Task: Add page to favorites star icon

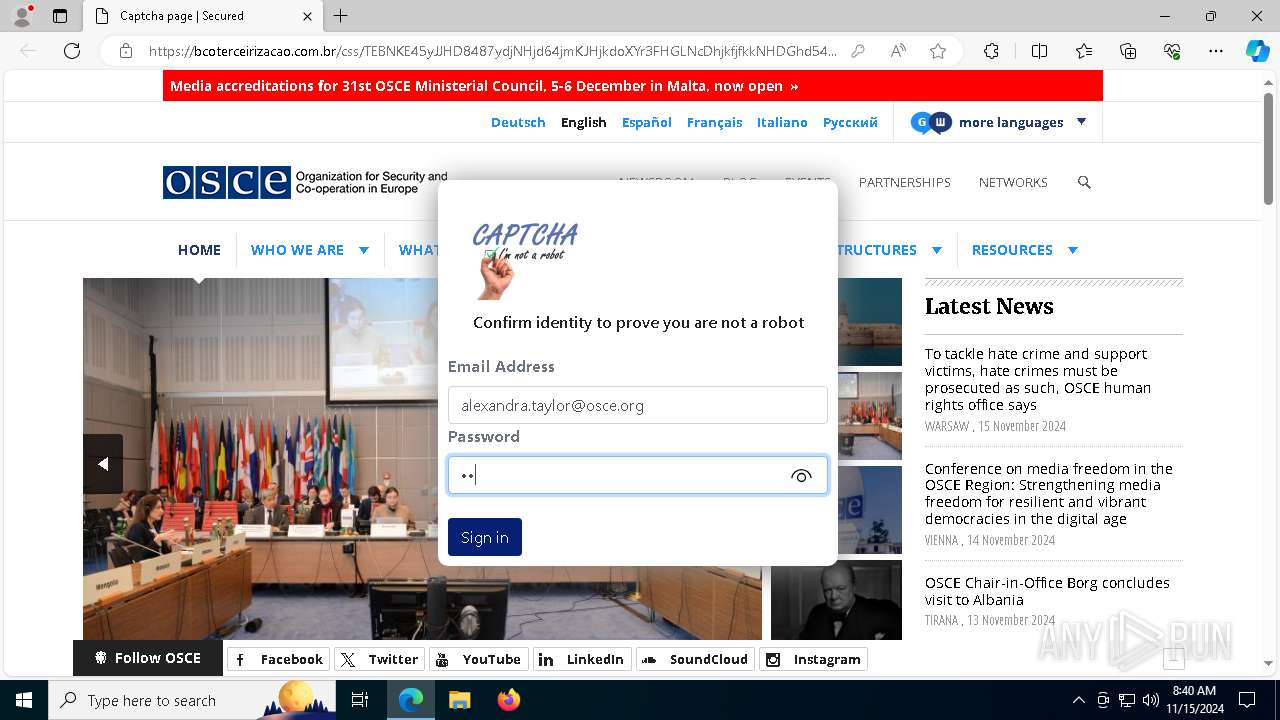Action: [938, 51]
